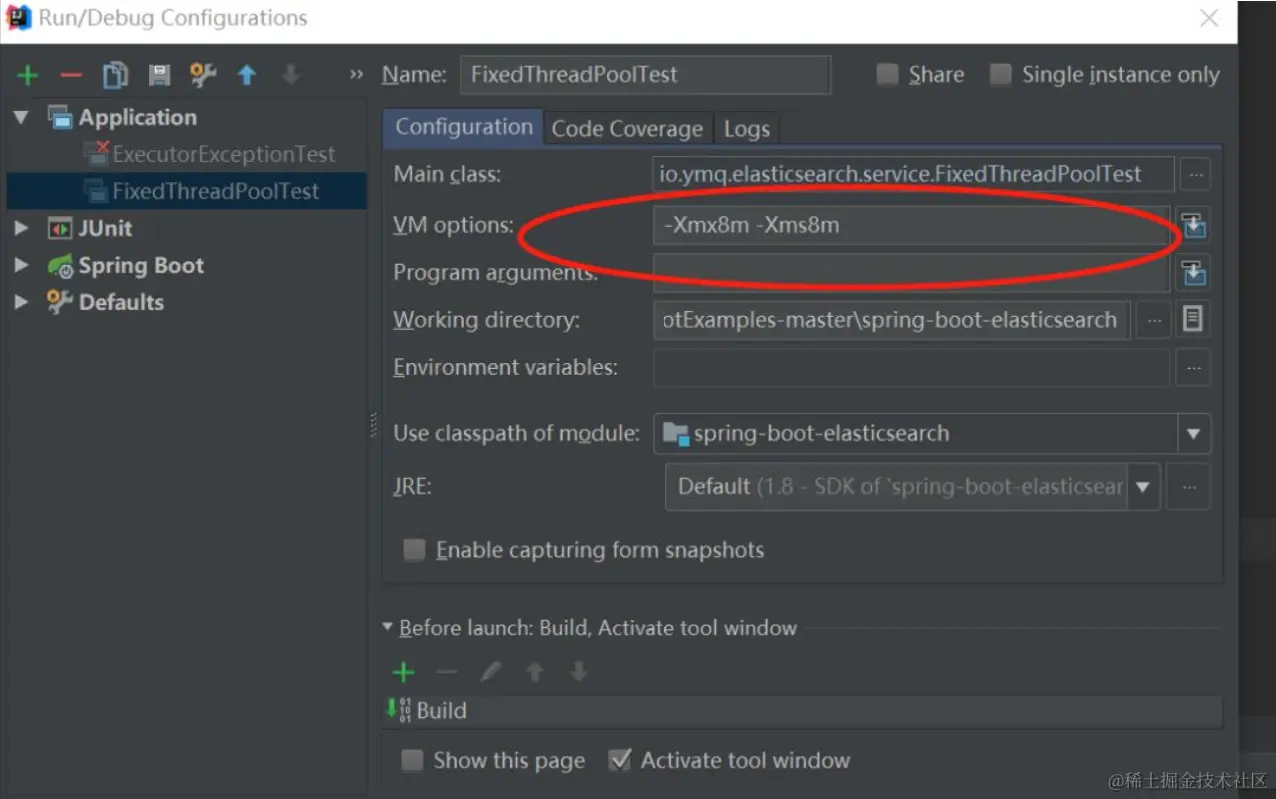Close the Run/Debug Configurations dialog
The width and height of the screenshot is (1276, 799).
pyautogui.click(x=1209, y=18)
